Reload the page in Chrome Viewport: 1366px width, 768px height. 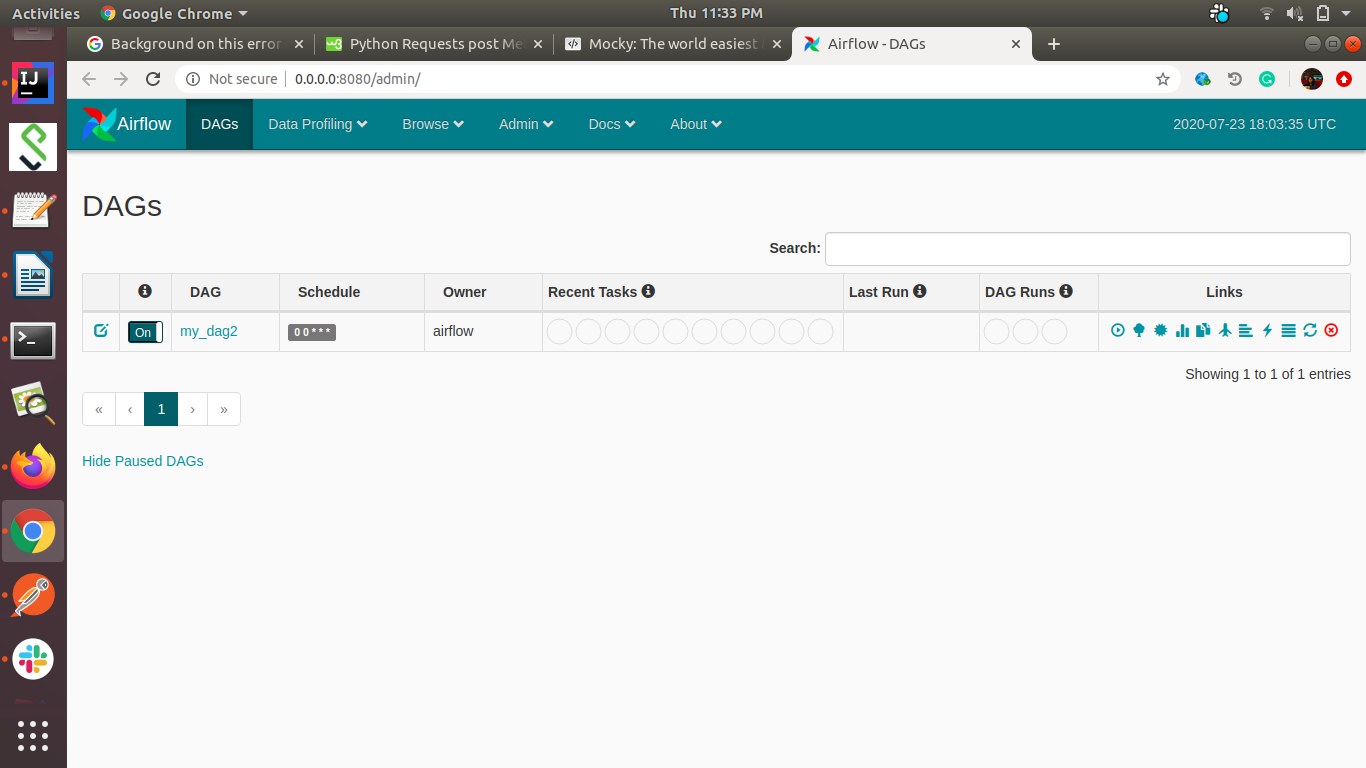[x=153, y=79]
